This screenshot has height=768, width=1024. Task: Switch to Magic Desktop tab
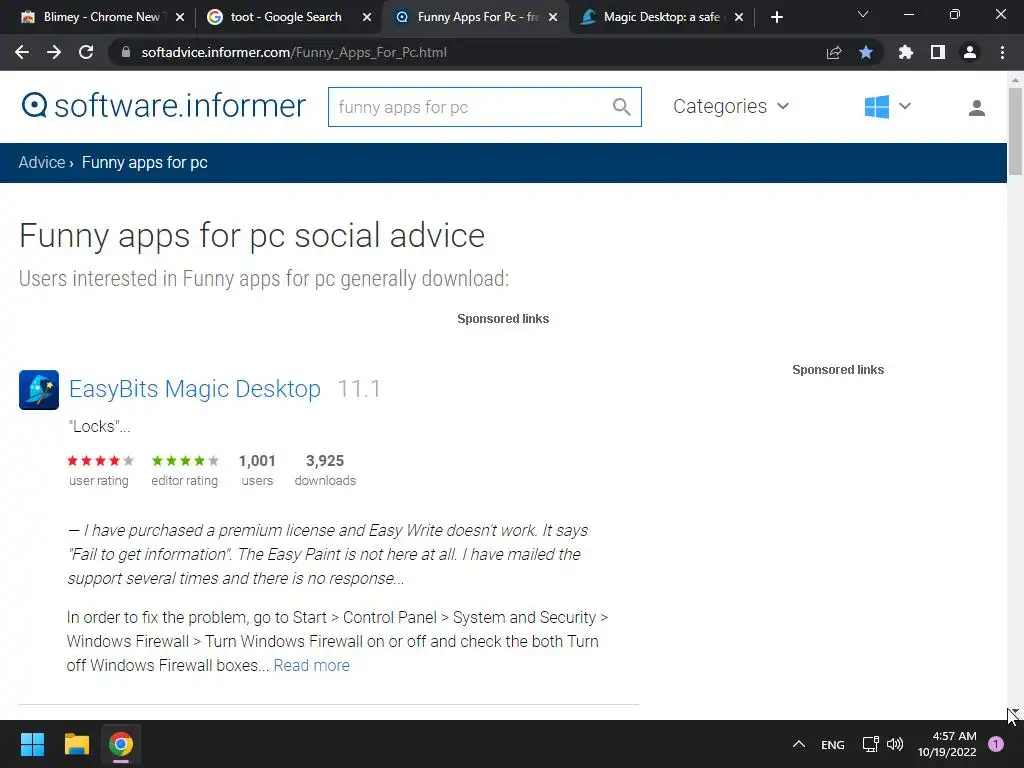click(661, 17)
